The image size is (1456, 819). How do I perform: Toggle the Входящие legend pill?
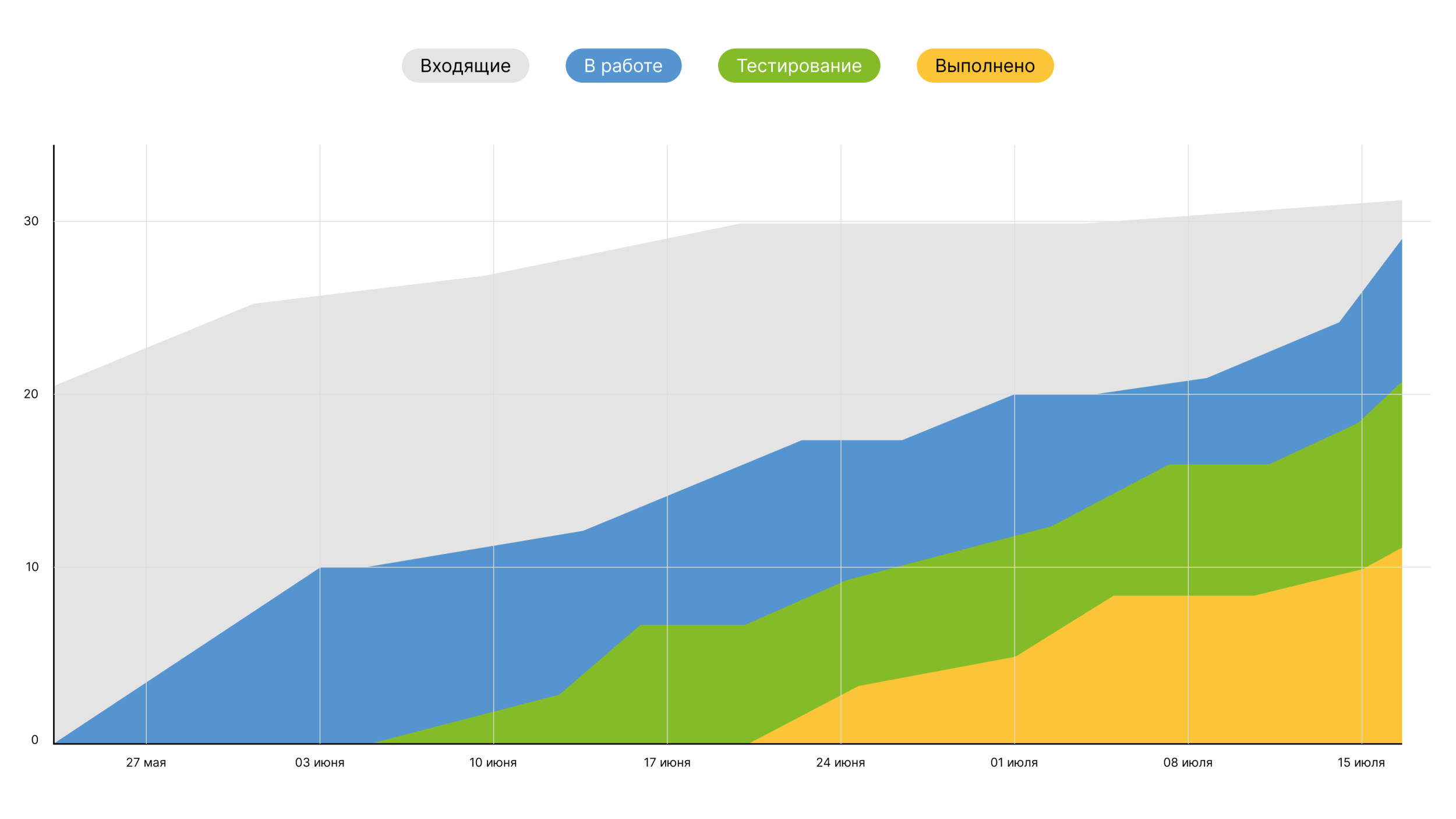(465, 66)
